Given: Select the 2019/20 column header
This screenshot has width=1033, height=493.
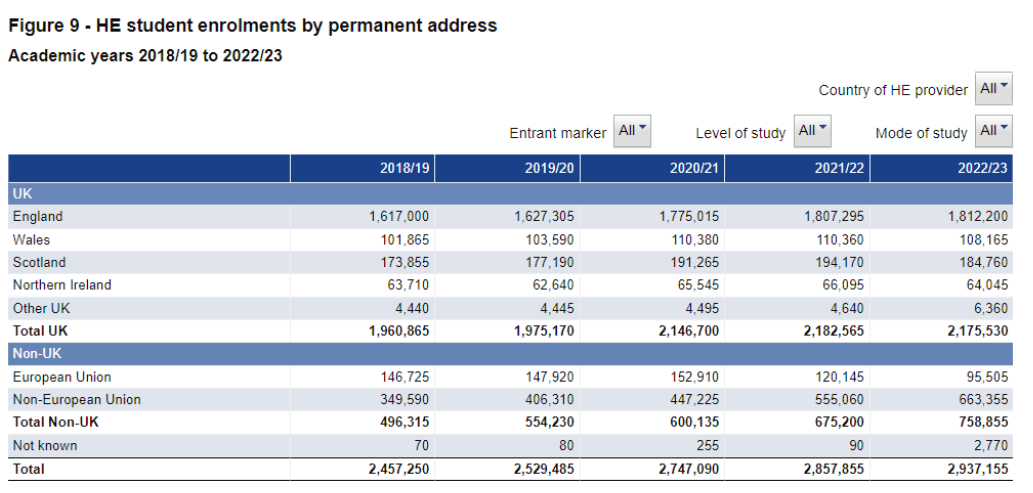Looking at the screenshot, I should 550,169.
